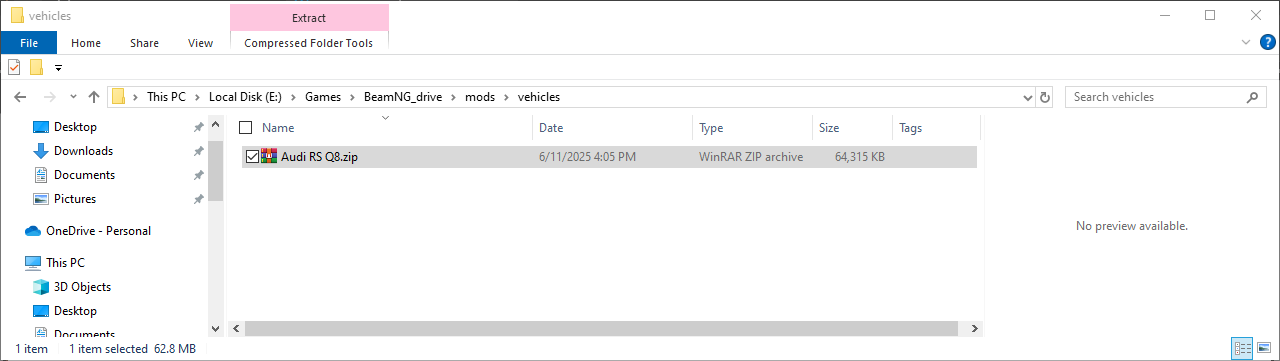This screenshot has width=1280, height=361.
Task: Click navigation pane scrollbar down arrow
Action: coord(215,329)
